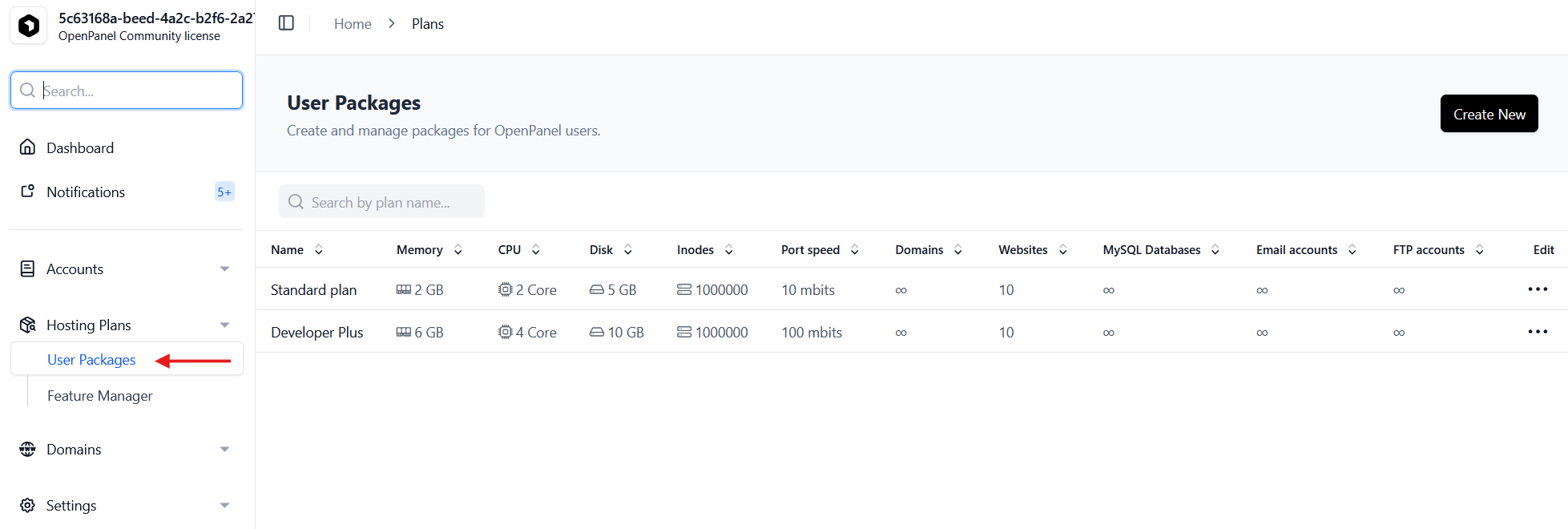Go to Home breadcrumb link

pos(353,24)
